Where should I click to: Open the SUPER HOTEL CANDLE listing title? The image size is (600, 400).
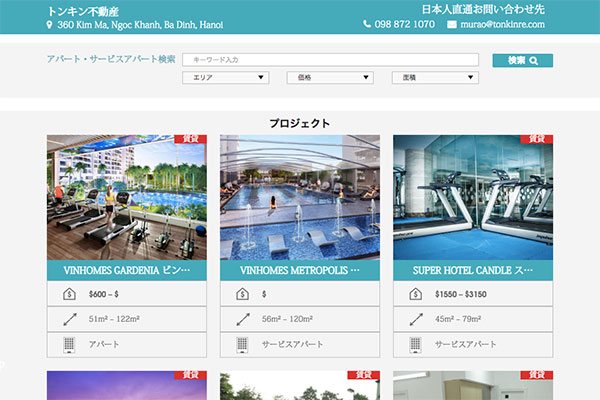(x=473, y=270)
